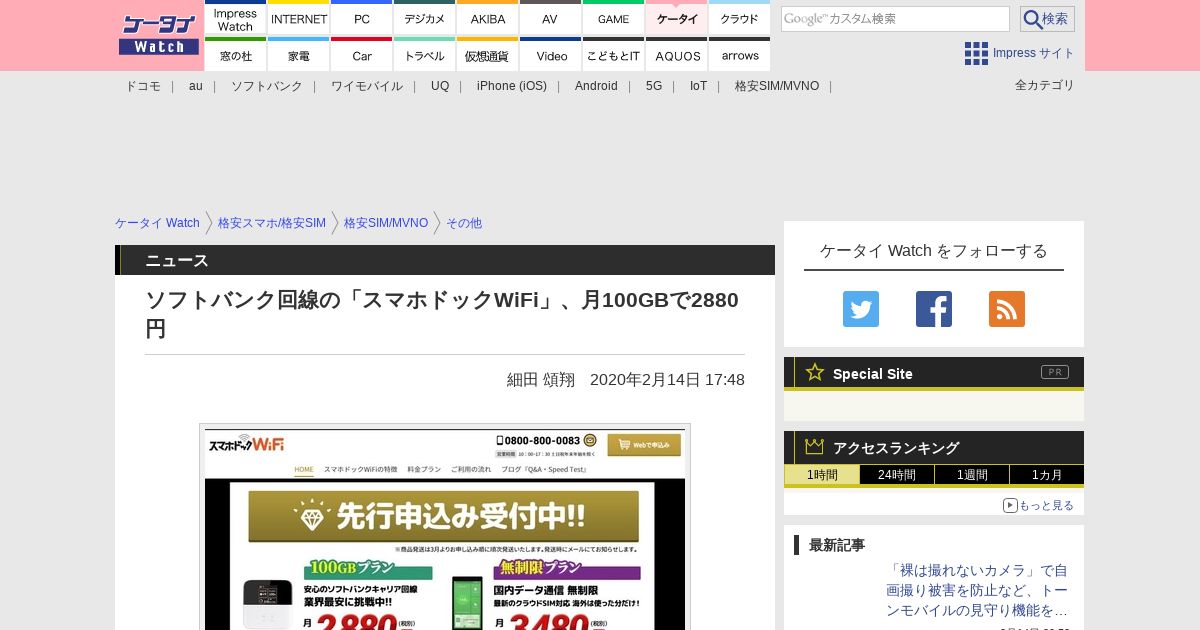Image resolution: width=1200 pixels, height=630 pixels.
Task: Open latest article about 裸は撮れないカメラ
Action: (x=977, y=590)
